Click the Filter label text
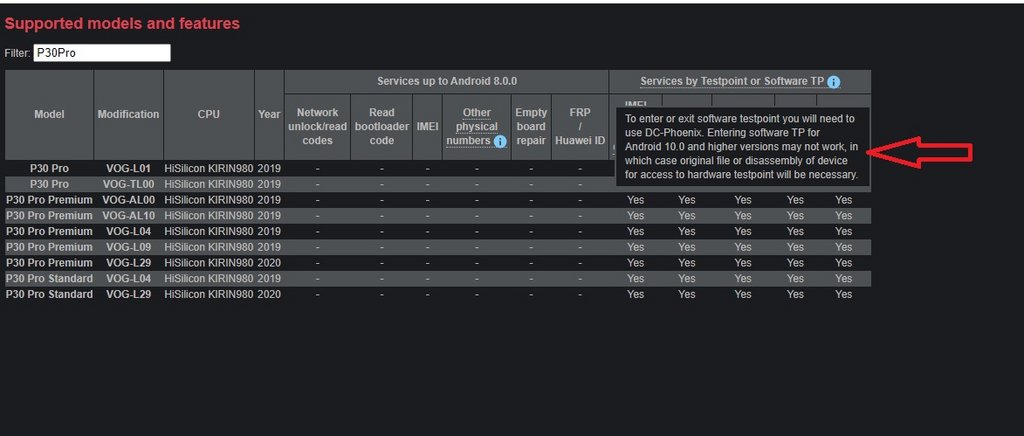This screenshot has height=436, width=1024. 17,54
